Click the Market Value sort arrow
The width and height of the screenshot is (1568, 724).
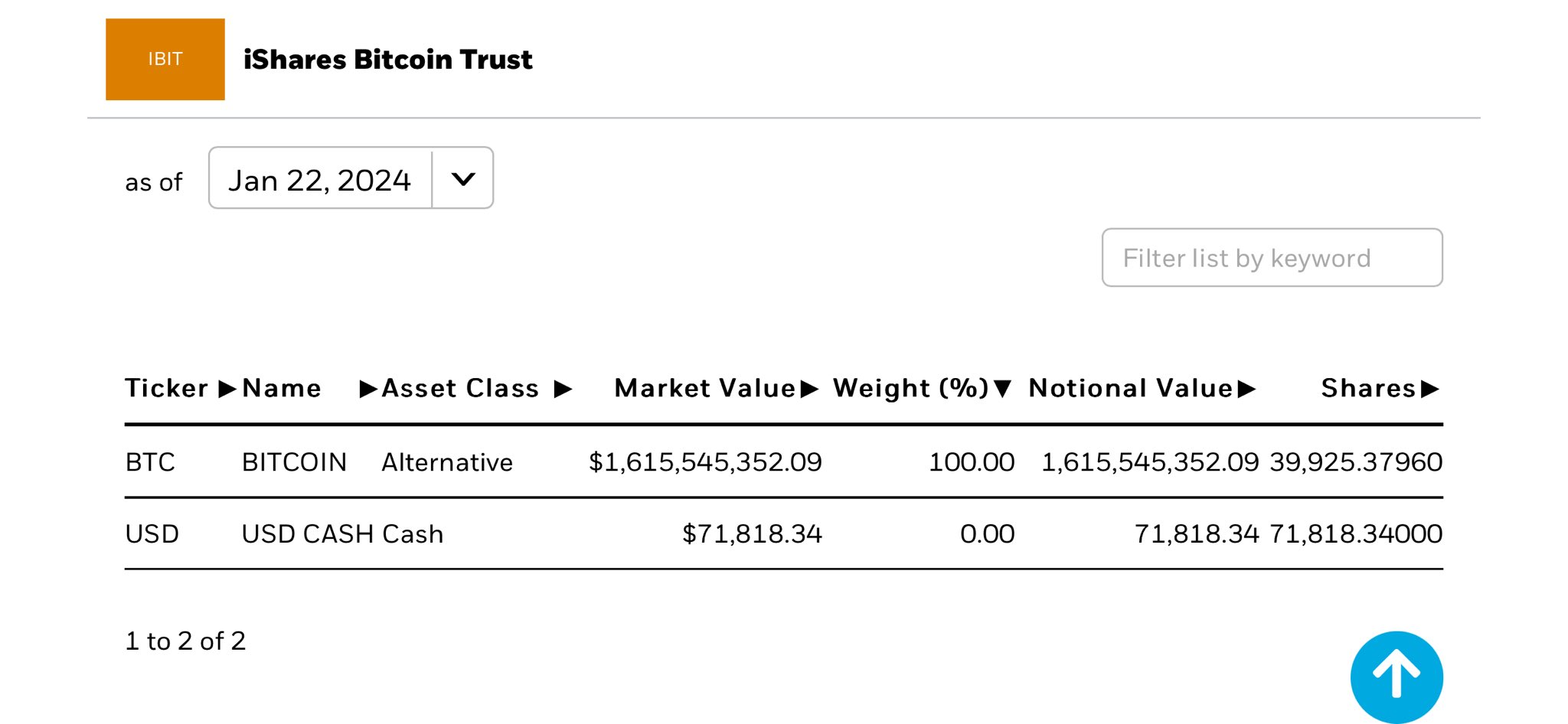[x=809, y=389]
